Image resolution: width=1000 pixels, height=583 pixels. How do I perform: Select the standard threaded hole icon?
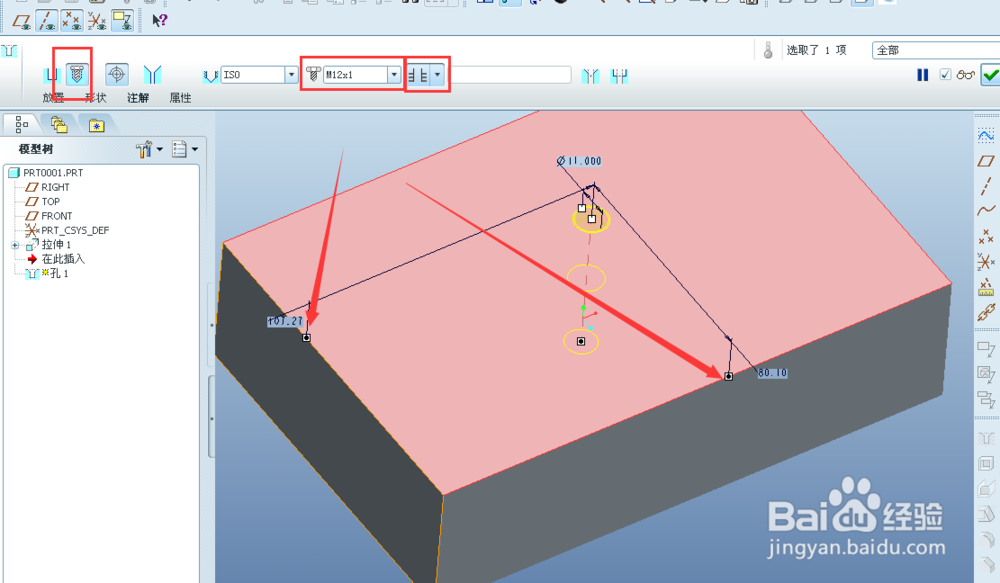coord(77,75)
